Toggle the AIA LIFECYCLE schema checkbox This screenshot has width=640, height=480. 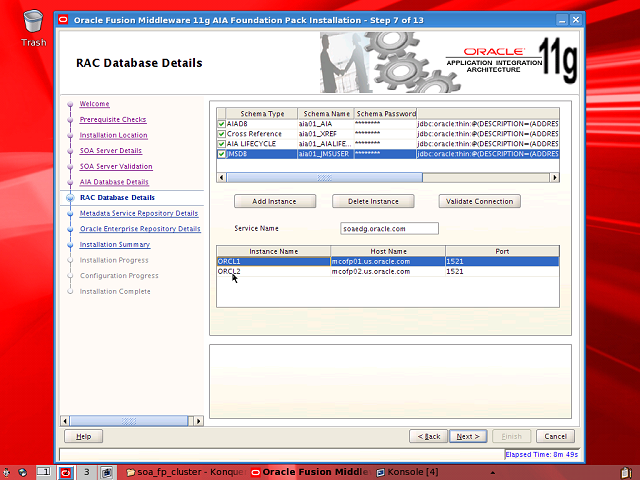[x=222, y=144]
